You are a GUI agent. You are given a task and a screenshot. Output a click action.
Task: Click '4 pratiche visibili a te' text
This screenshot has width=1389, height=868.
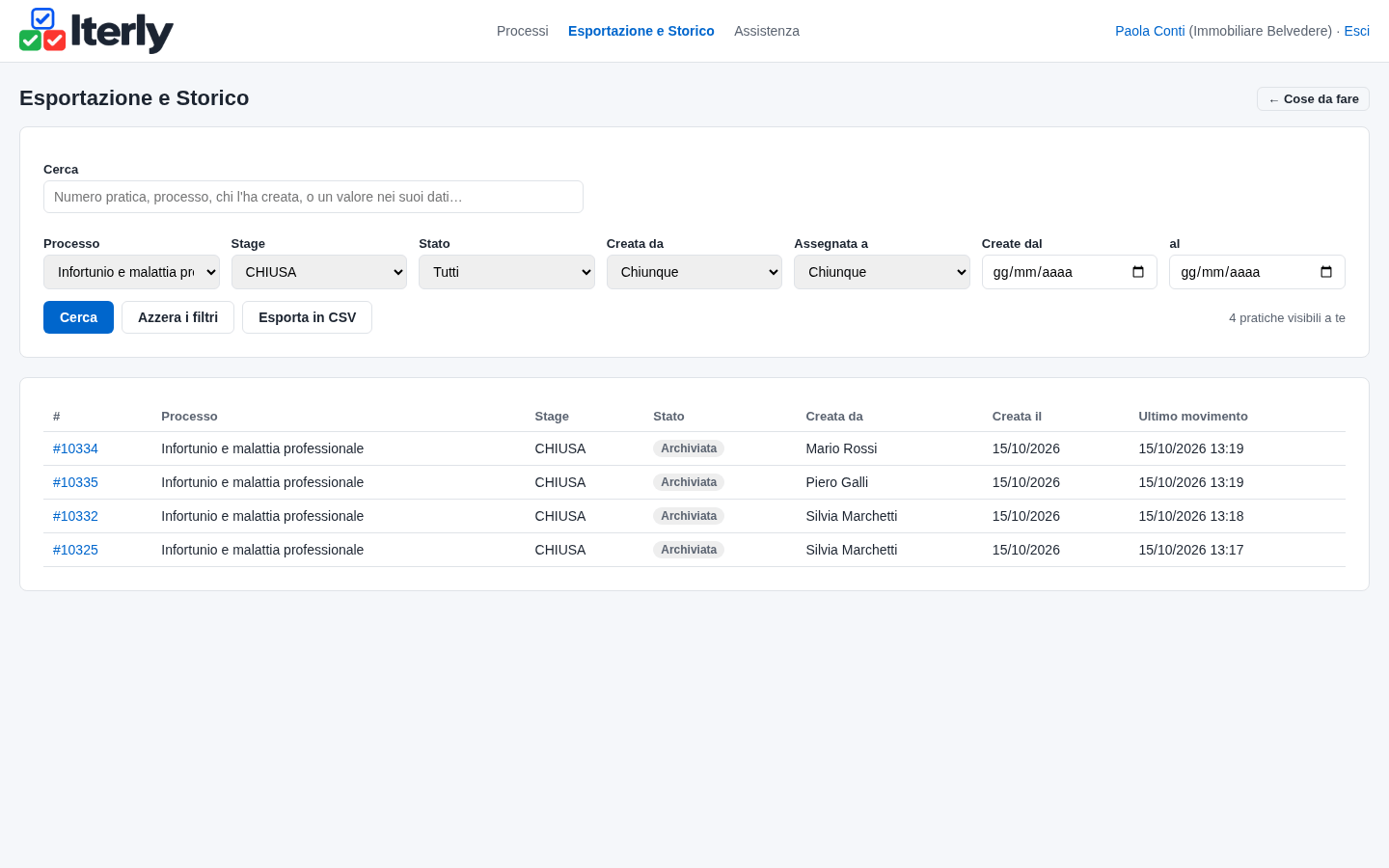(1287, 318)
